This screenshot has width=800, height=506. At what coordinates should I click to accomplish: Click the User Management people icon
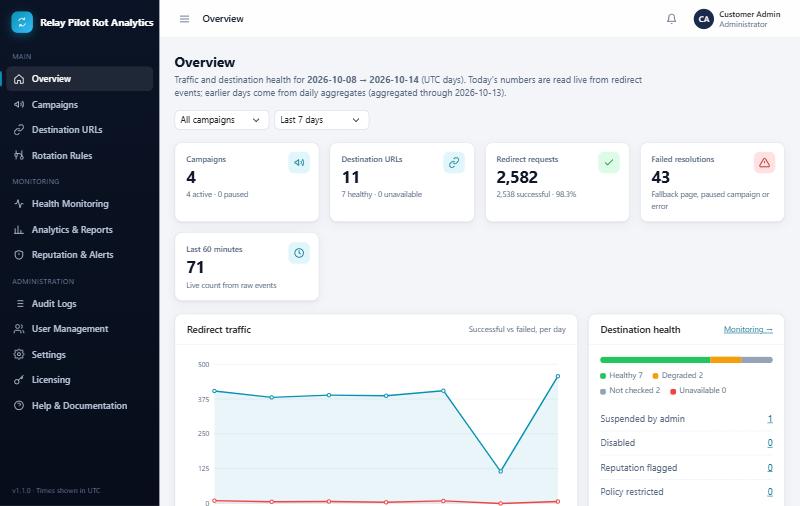click(19, 328)
